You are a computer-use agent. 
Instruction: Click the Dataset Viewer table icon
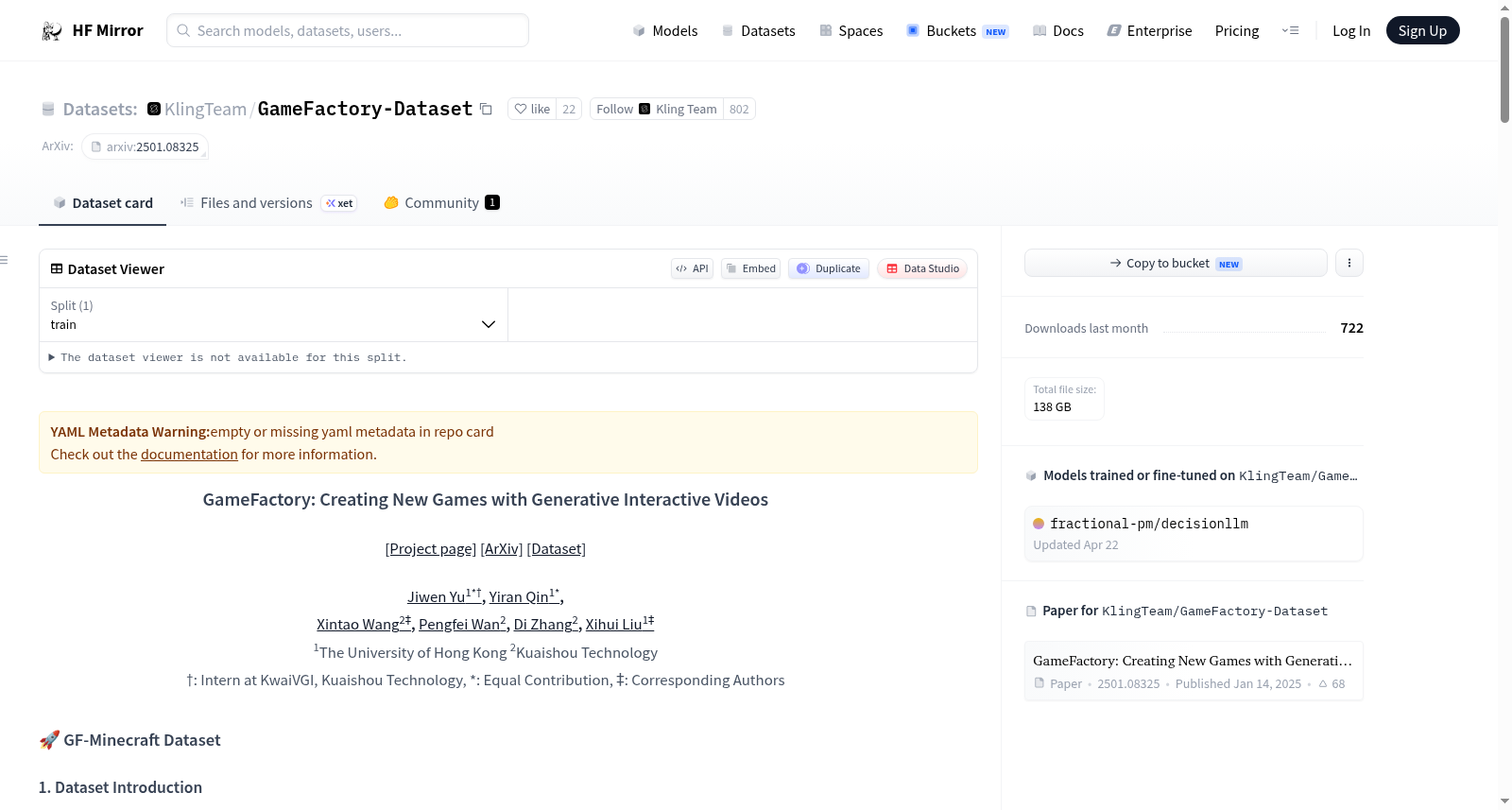pos(57,268)
